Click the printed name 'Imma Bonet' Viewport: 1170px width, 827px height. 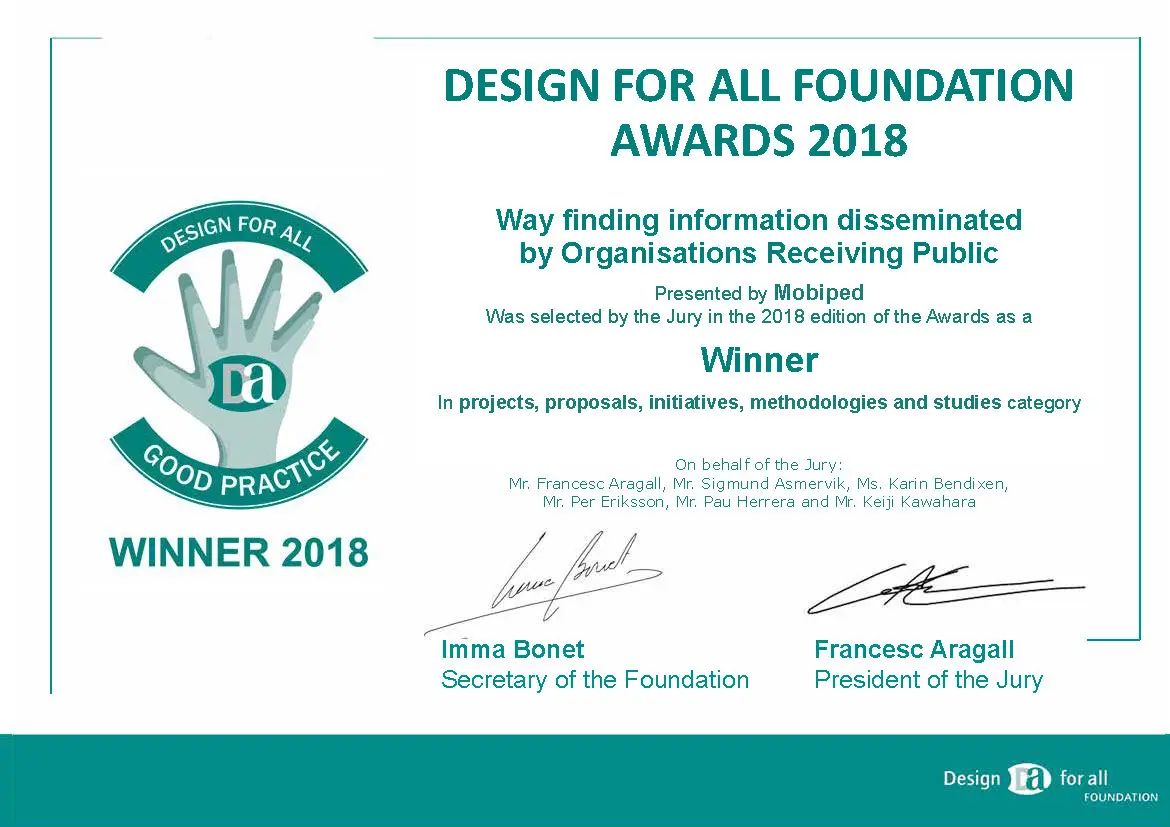(x=512, y=649)
